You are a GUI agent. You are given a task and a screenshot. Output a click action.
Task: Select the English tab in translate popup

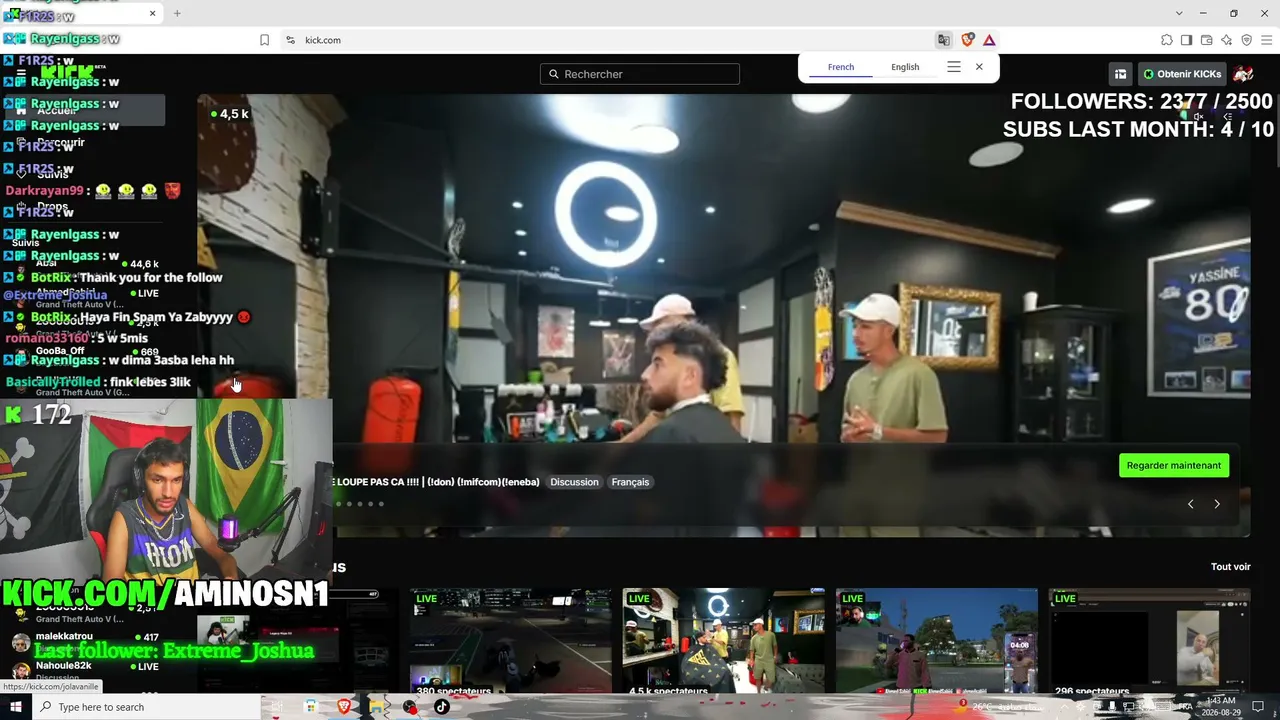pyautogui.click(x=905, y=67)
